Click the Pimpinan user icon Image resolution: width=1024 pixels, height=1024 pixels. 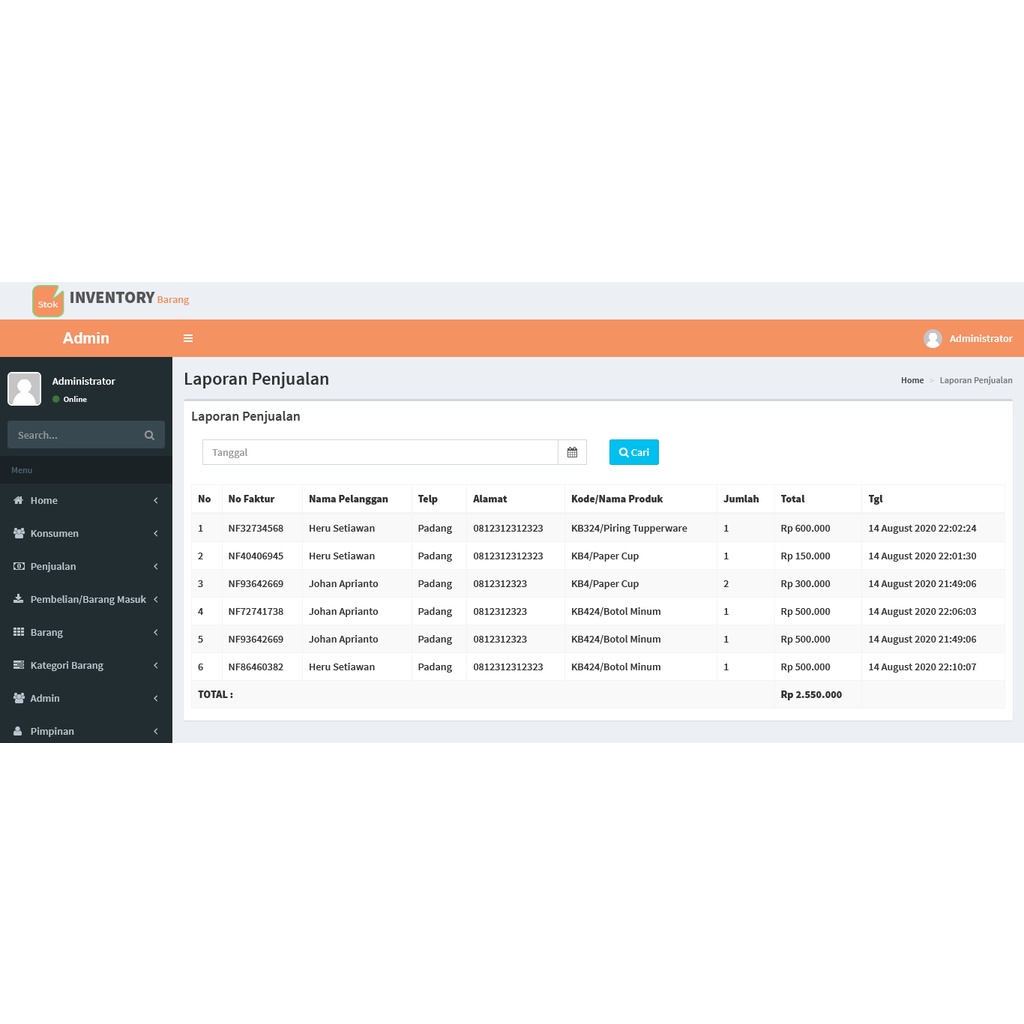[18, 731]
